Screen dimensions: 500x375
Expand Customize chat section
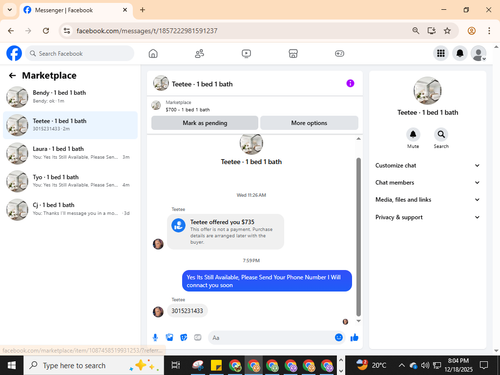428,165
